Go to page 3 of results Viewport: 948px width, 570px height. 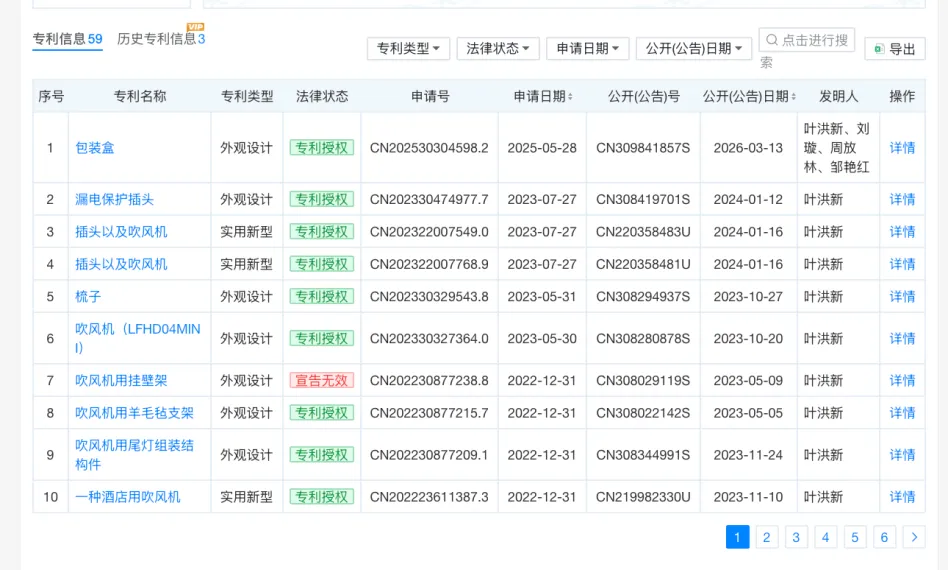point(796,537)
